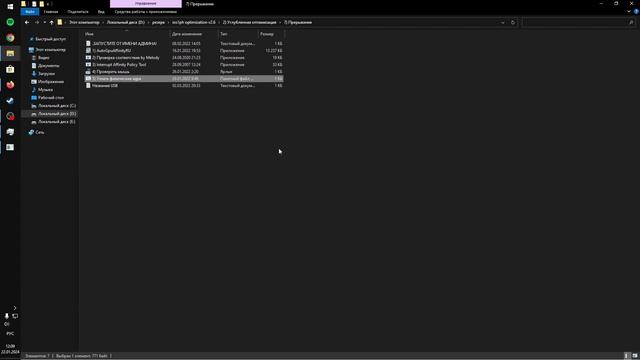Image resolution: width=640 pixels, height=360 pixels.
Task: Open Сеть in the navigation pane
Action: pyautogui.click(x=39, y=132)
